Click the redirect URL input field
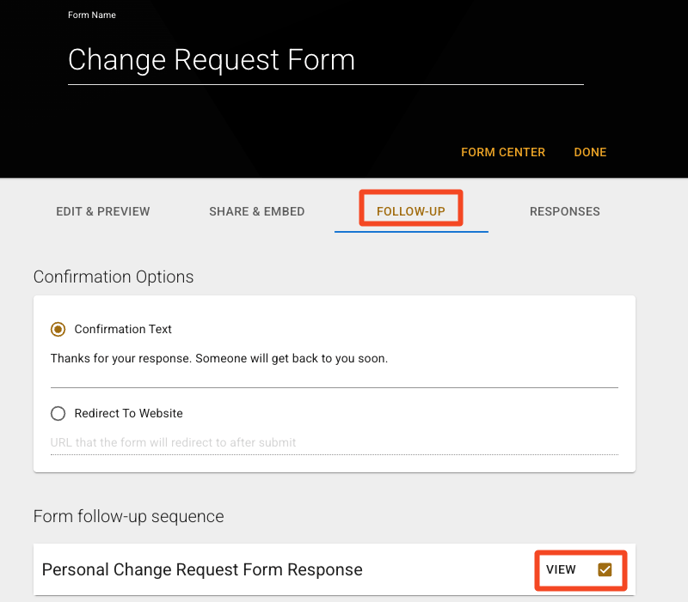Viewport: 688px width, 602px height. 334,443
